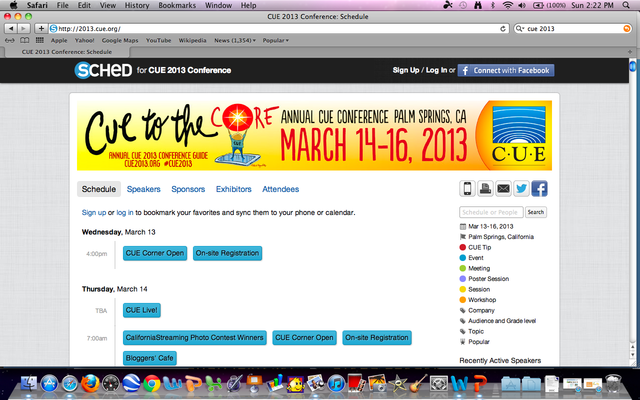Select the Schedule tab
Viewport: 640px width, 400px height.
point(99,189)
